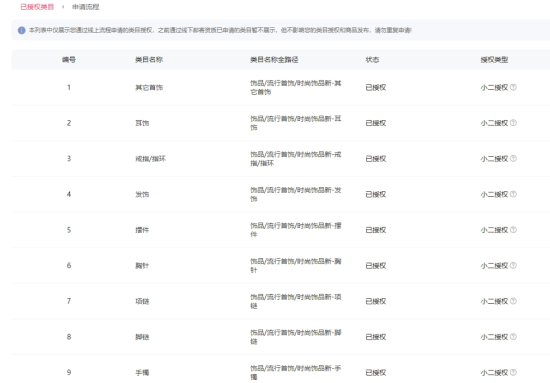Screen dimensions: 550x383
Task: Click full path ending in 新-发饰
Action: (x=296, y=194)
